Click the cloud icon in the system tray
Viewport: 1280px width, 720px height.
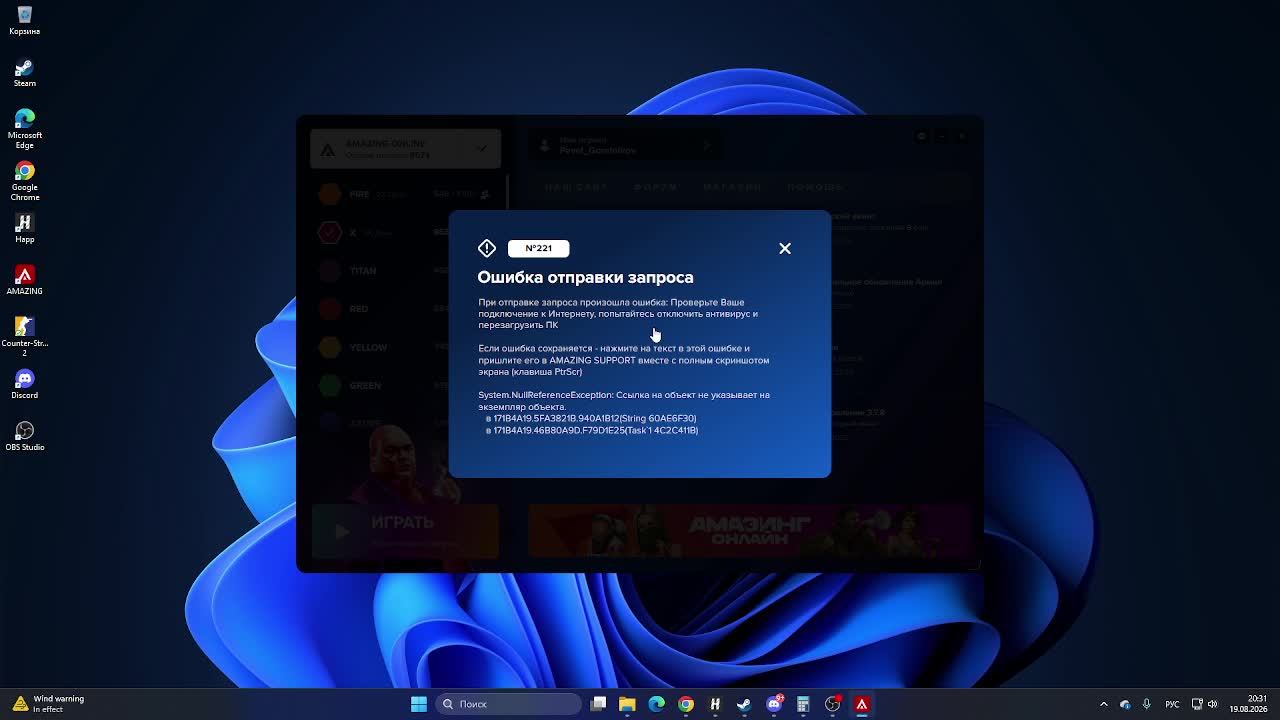tap(1125, 704)
